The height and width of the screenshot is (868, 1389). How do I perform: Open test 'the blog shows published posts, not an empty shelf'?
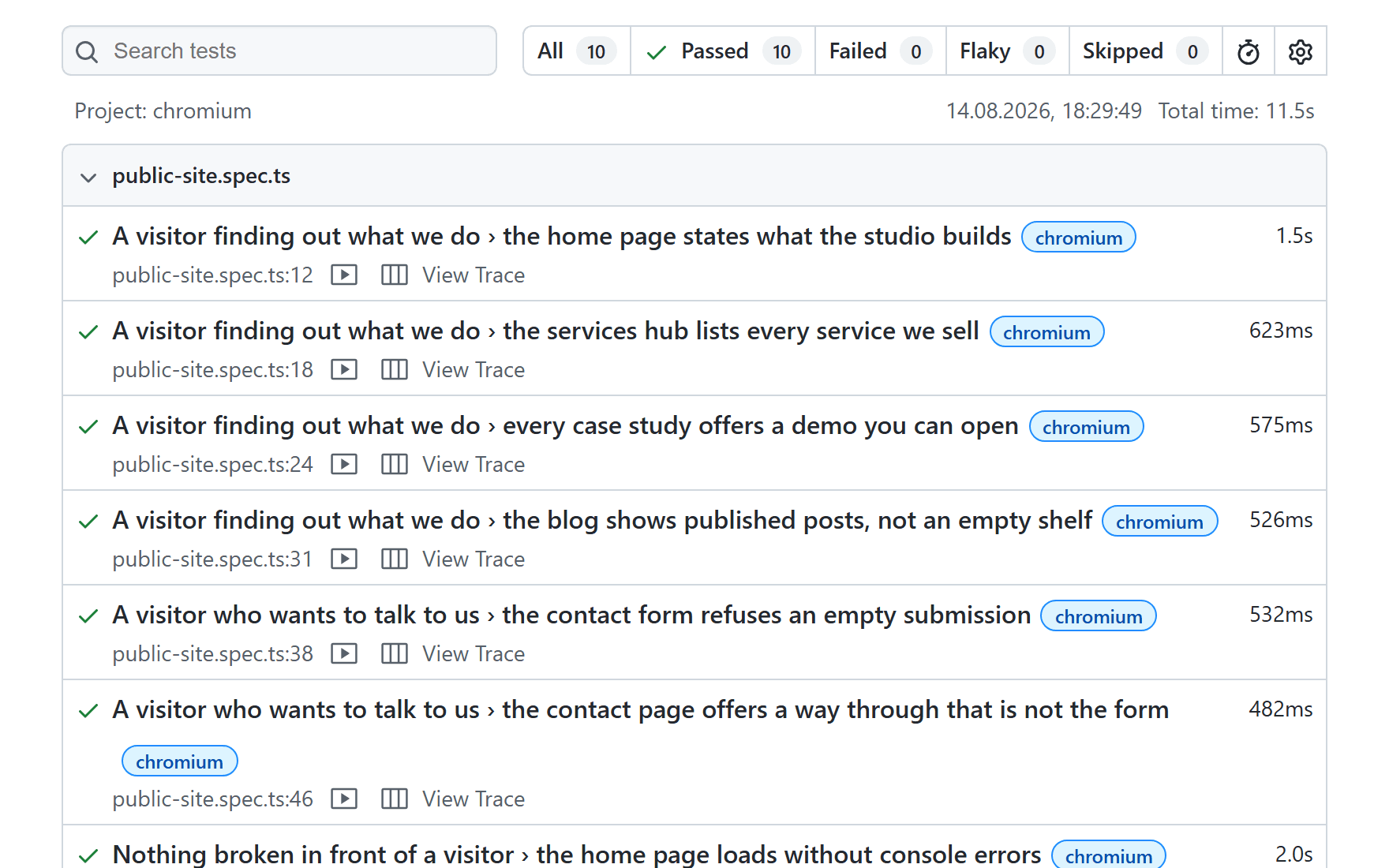point(603,520)
